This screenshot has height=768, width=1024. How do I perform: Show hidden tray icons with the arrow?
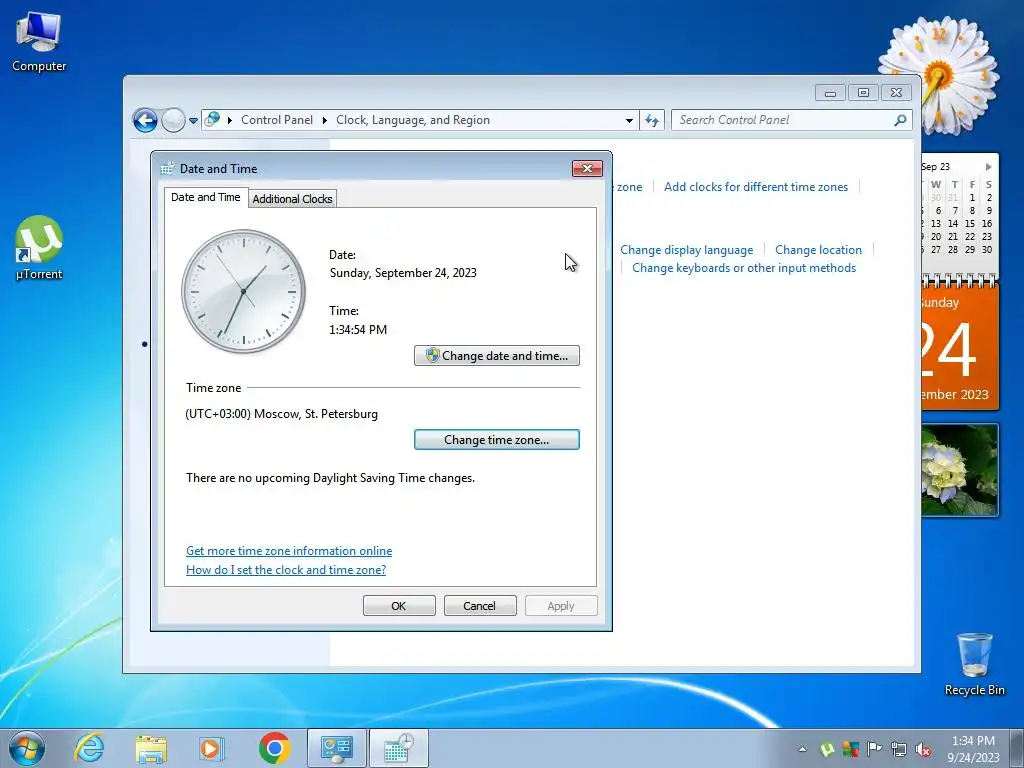tap(803, 749)
